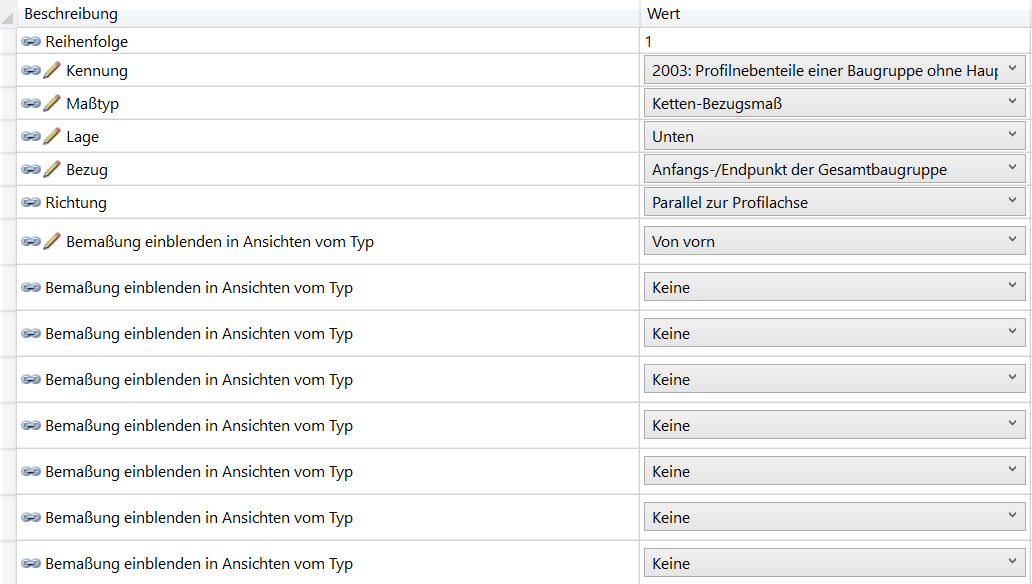Open the Lage dropdown showing Unten
This screenshot has height=584, width=1032.
click(834, 136)
